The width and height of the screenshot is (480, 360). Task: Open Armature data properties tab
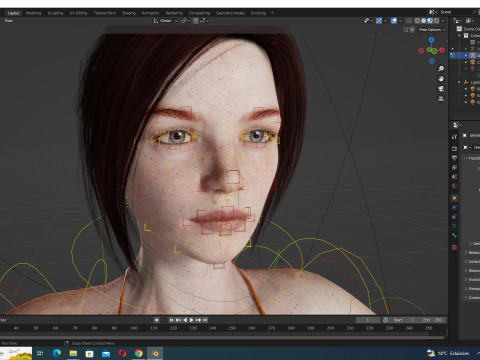click(454, 226)
